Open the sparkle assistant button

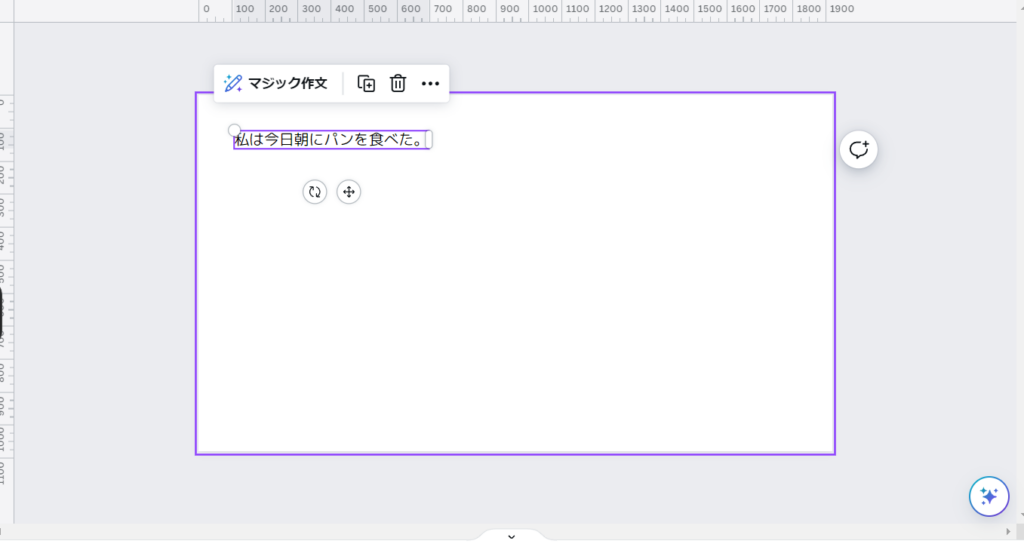(988, 496)
